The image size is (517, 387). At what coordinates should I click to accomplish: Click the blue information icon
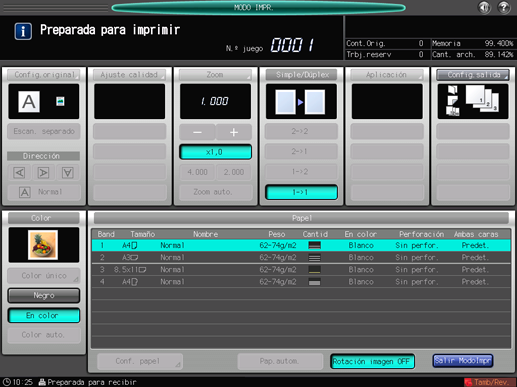23,31
